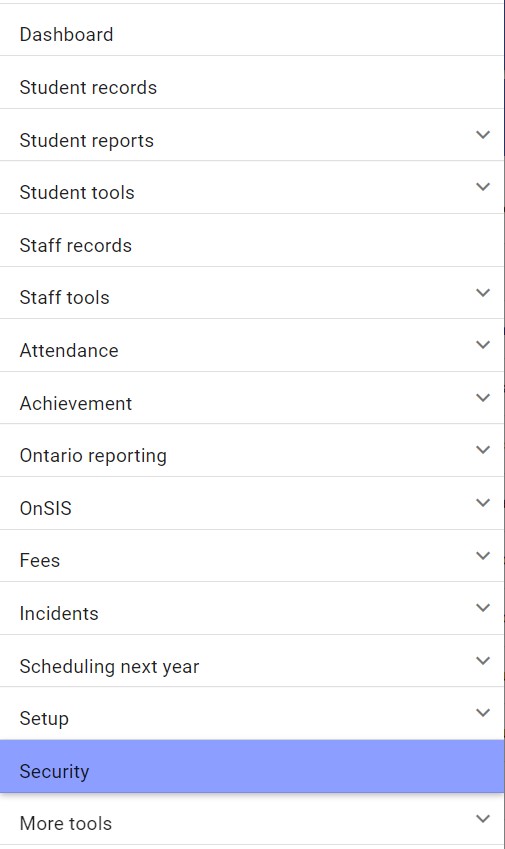Expand Scheduling next year chevron
This screenshot has height=849, width=505.
click(x=483, y=661)
